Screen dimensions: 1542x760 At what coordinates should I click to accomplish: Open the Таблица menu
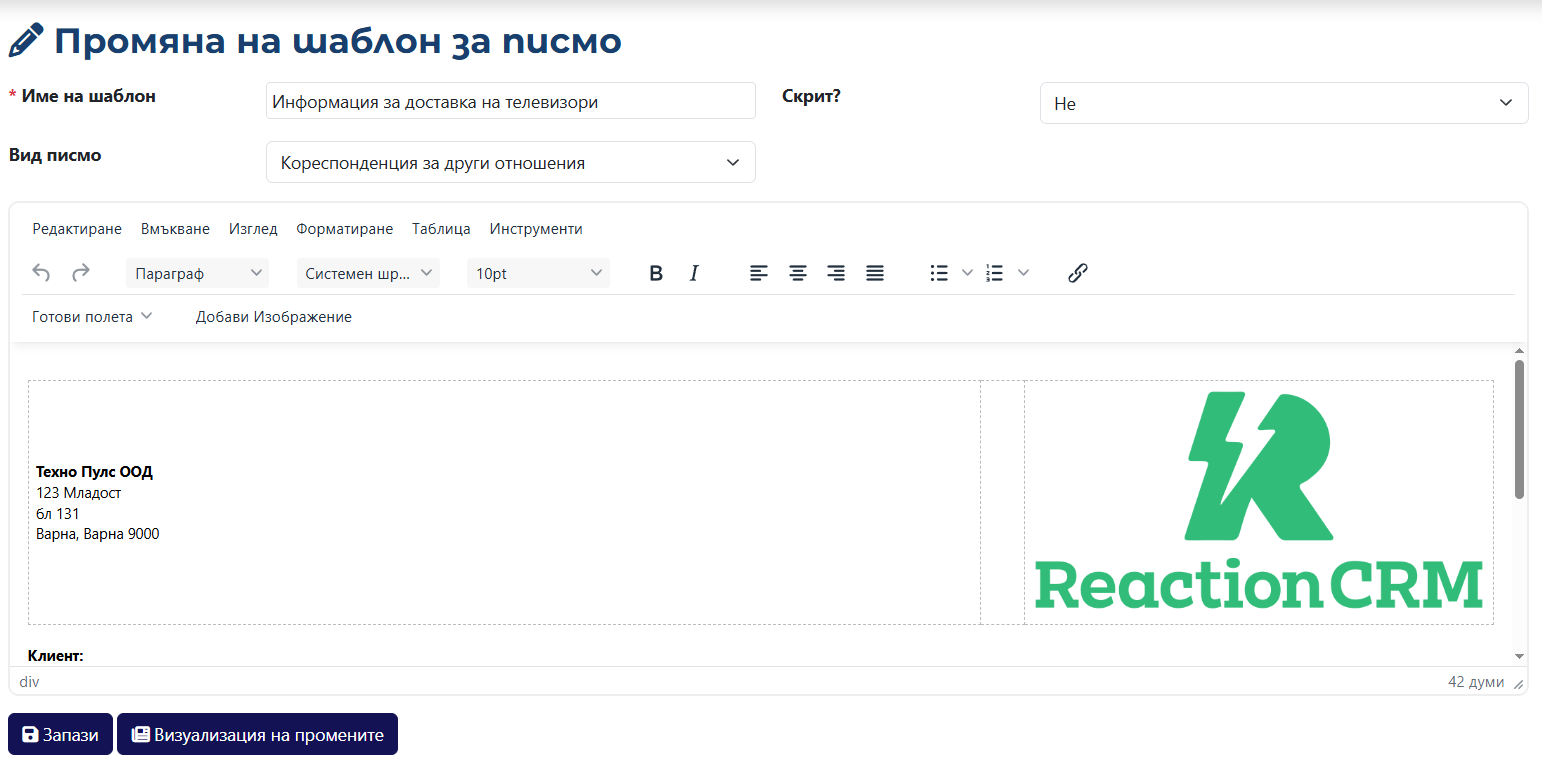[x=441, y=229]
